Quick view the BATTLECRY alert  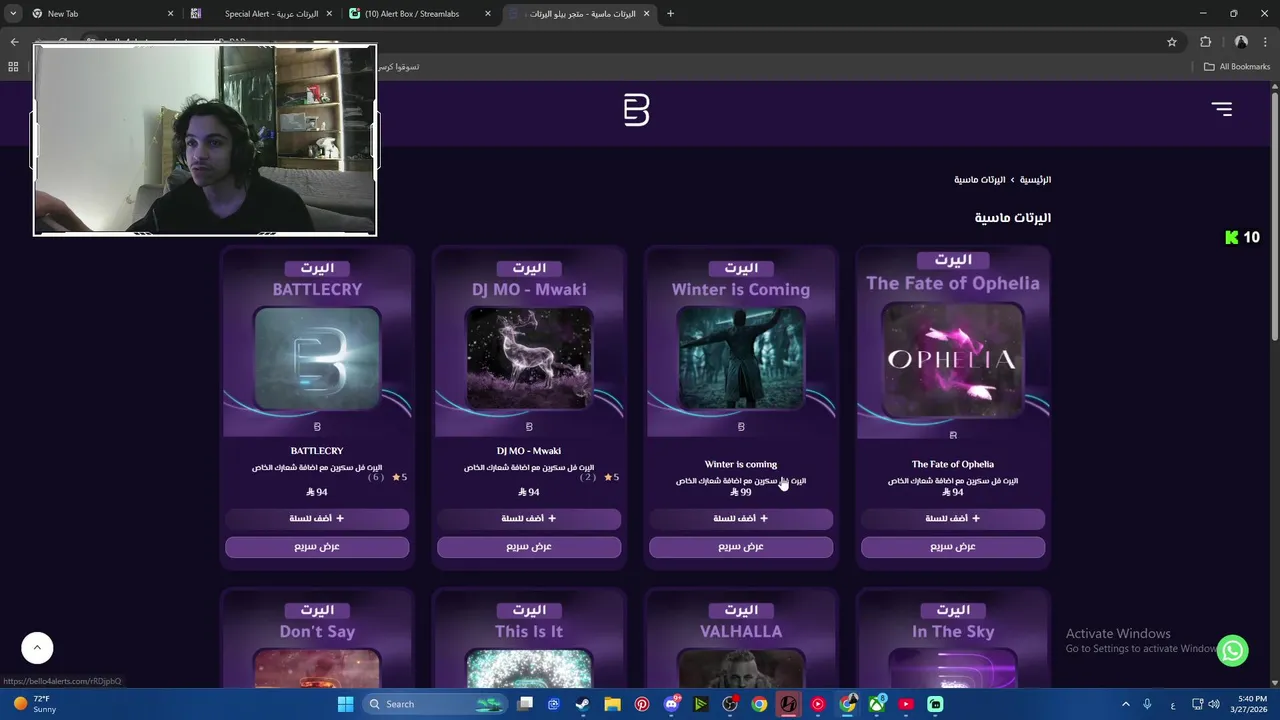tap(317, 547)
